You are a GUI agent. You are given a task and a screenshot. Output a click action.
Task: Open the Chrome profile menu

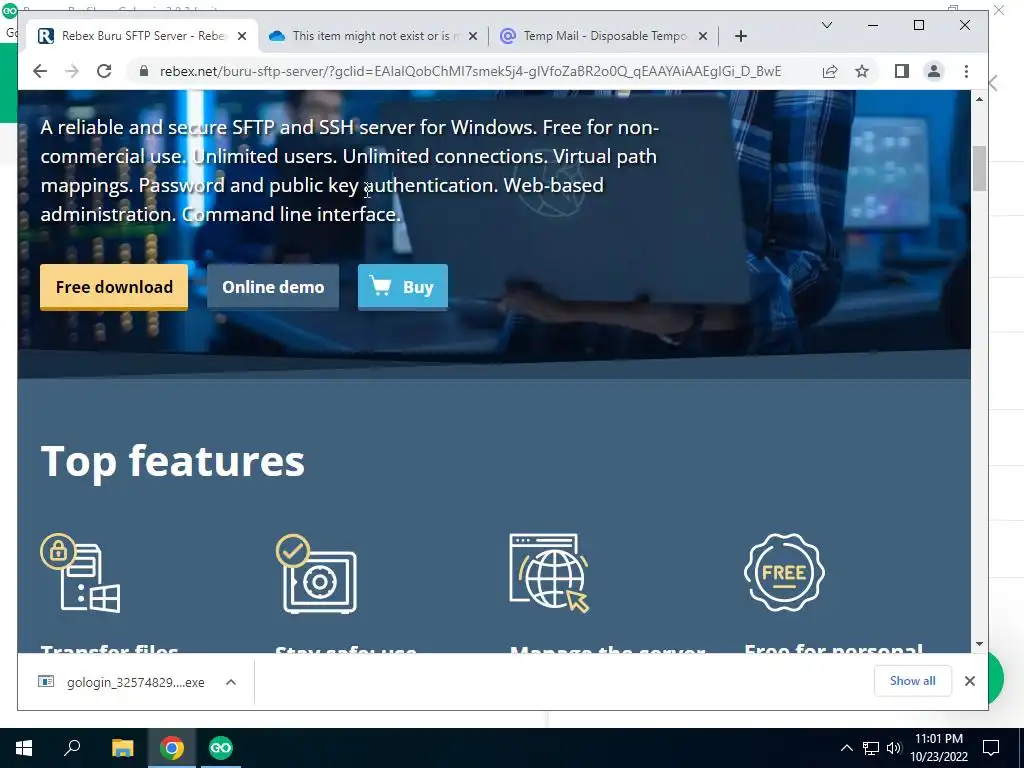click(x=934, y=71)
